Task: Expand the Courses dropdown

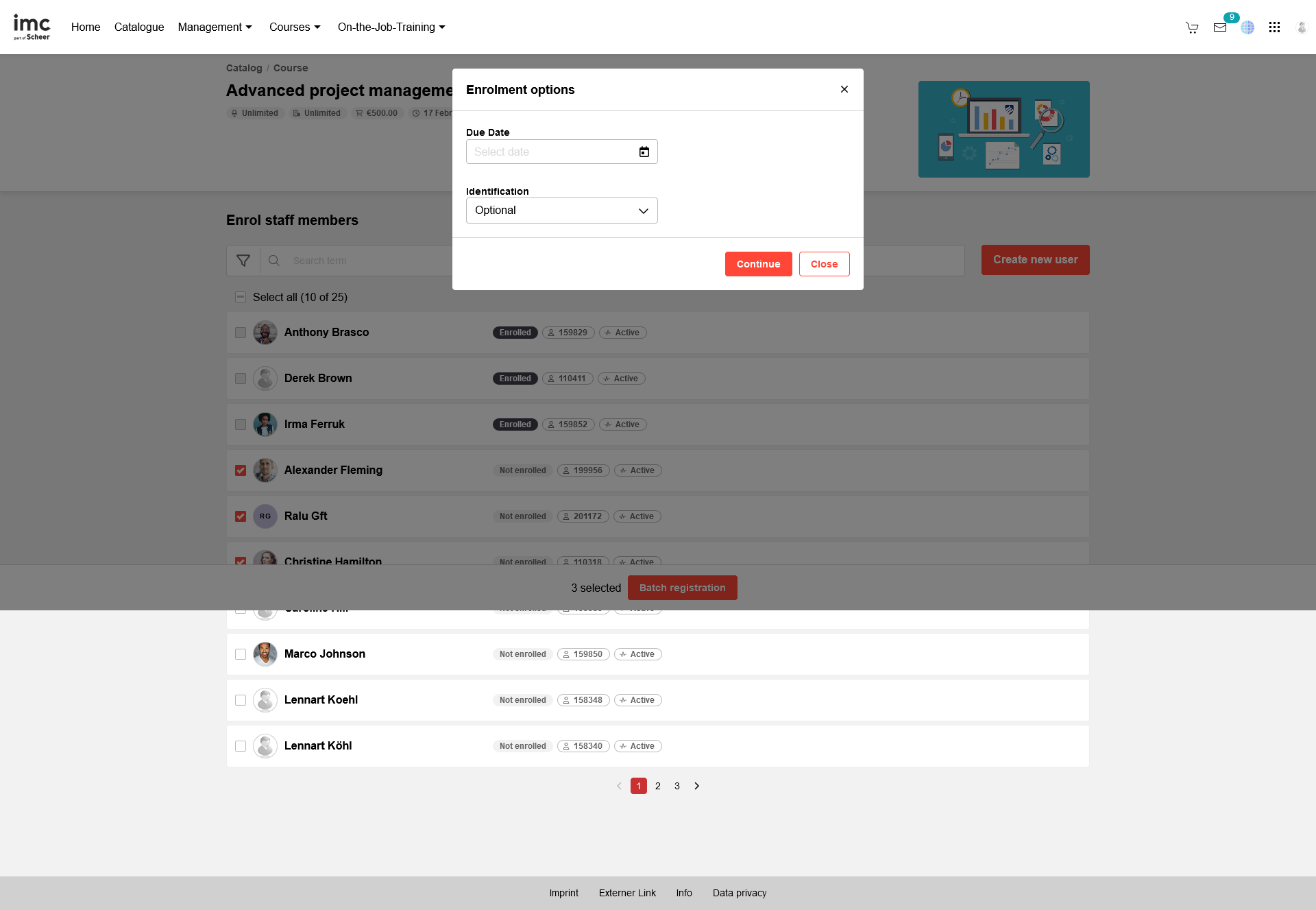Action: click(x=295, y=27)
